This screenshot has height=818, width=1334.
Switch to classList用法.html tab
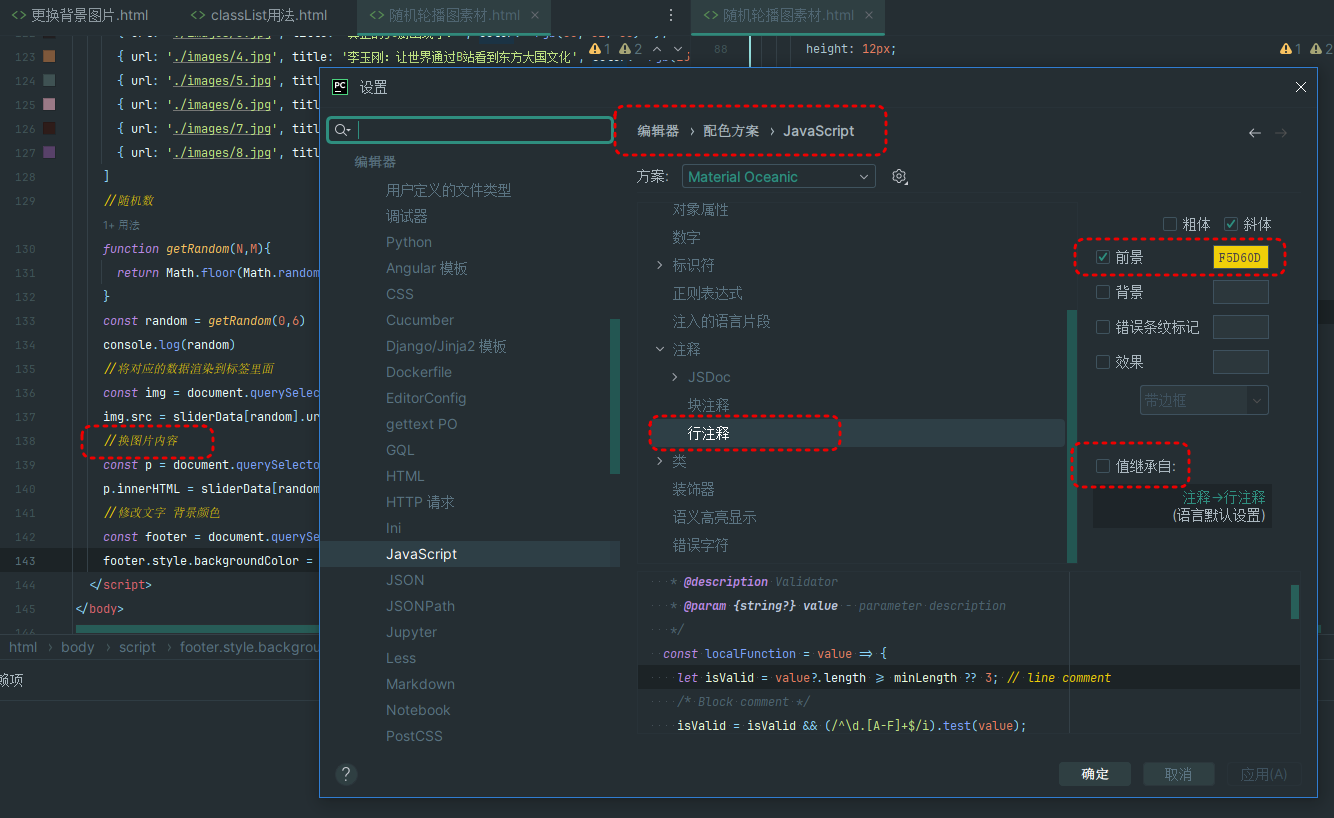258,16
